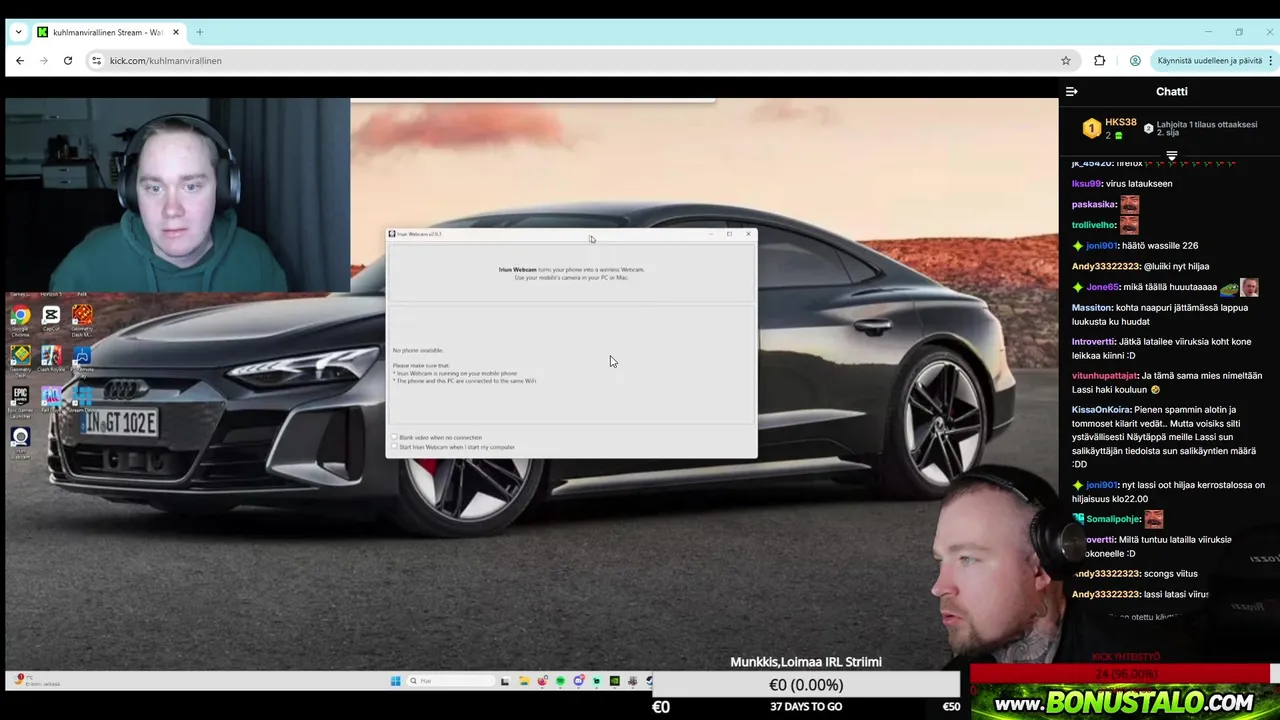Go back in the browser
Screen dimensions: 1280x720
(20, 60)
